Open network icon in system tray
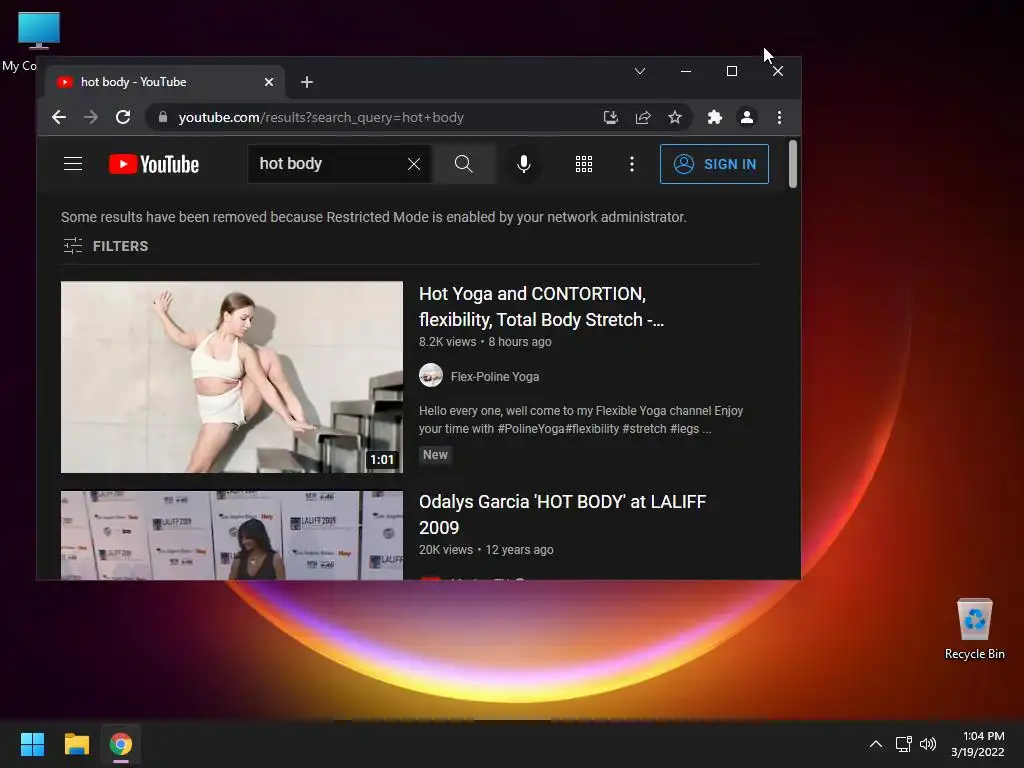 903,744
